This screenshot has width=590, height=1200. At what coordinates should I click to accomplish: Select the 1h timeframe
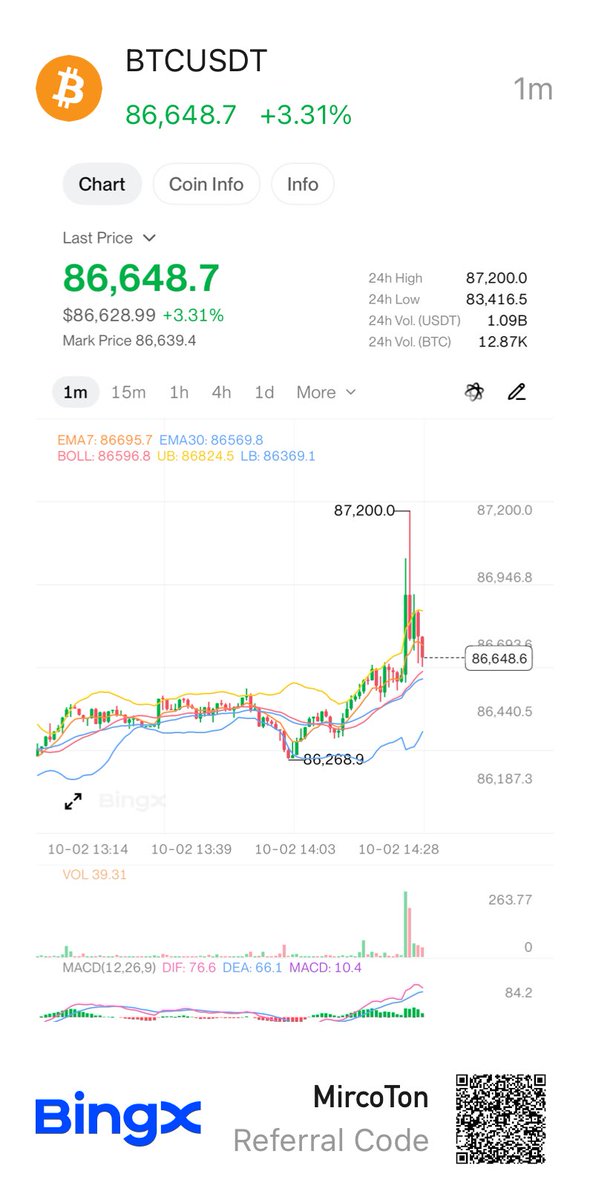click(178, 392)
